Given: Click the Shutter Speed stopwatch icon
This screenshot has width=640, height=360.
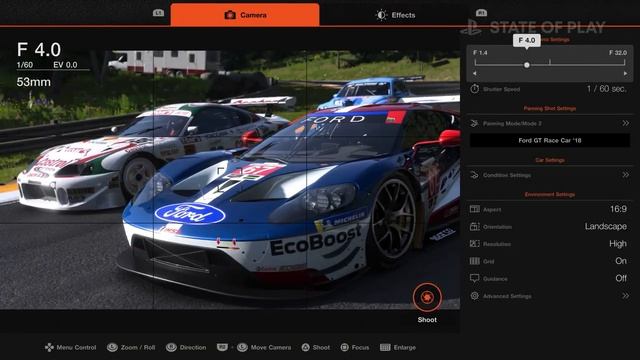Looking at the screenshot, I should point(475,89).
